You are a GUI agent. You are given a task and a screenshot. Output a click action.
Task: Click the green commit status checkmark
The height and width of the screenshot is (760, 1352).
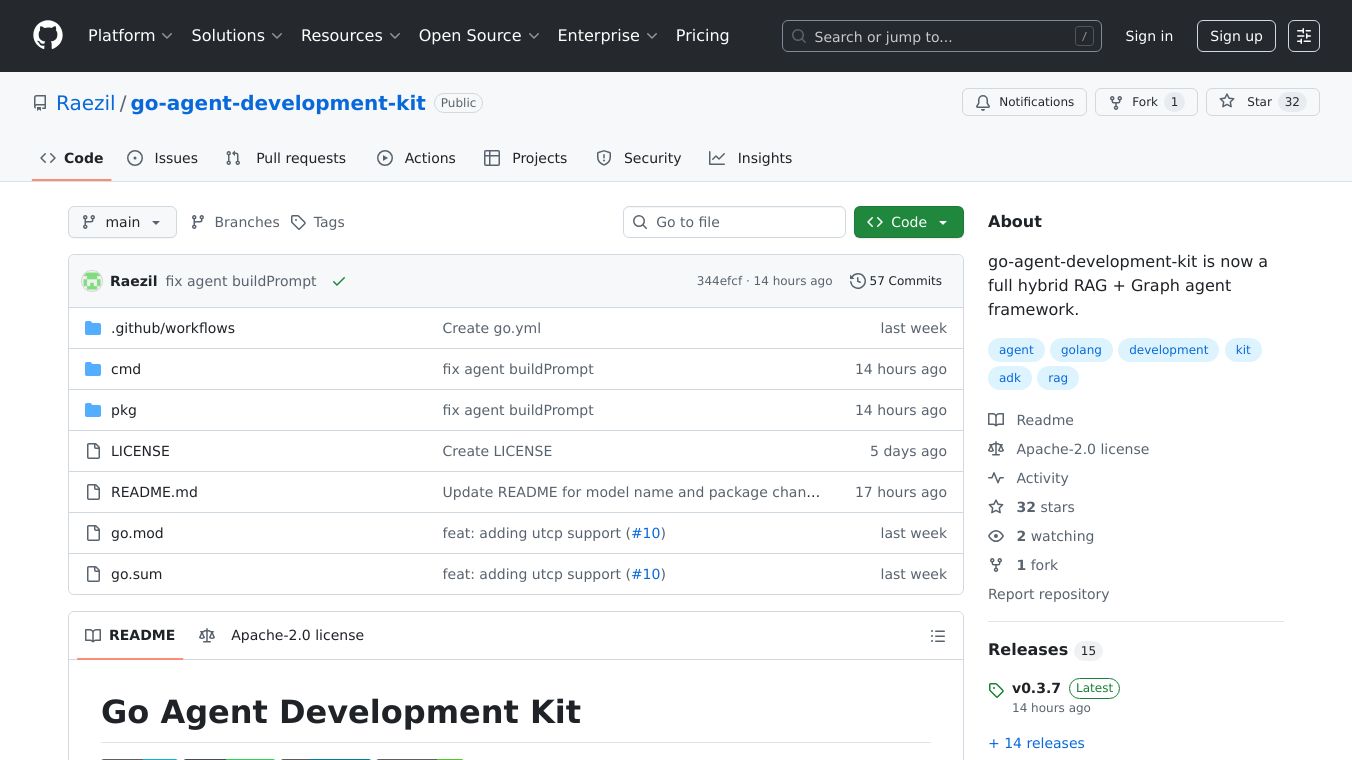(x=339, y=282)
